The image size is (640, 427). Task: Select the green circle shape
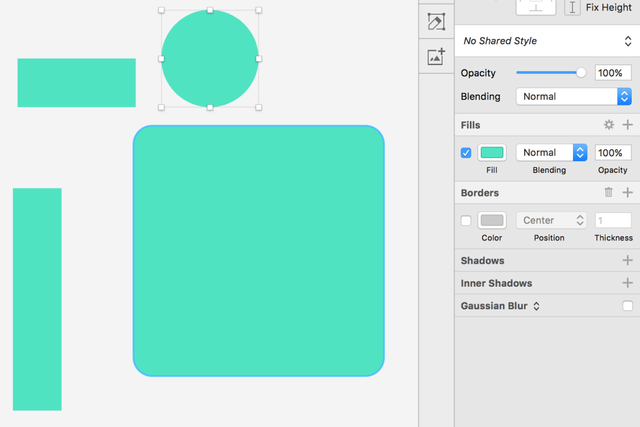(210, 59)
